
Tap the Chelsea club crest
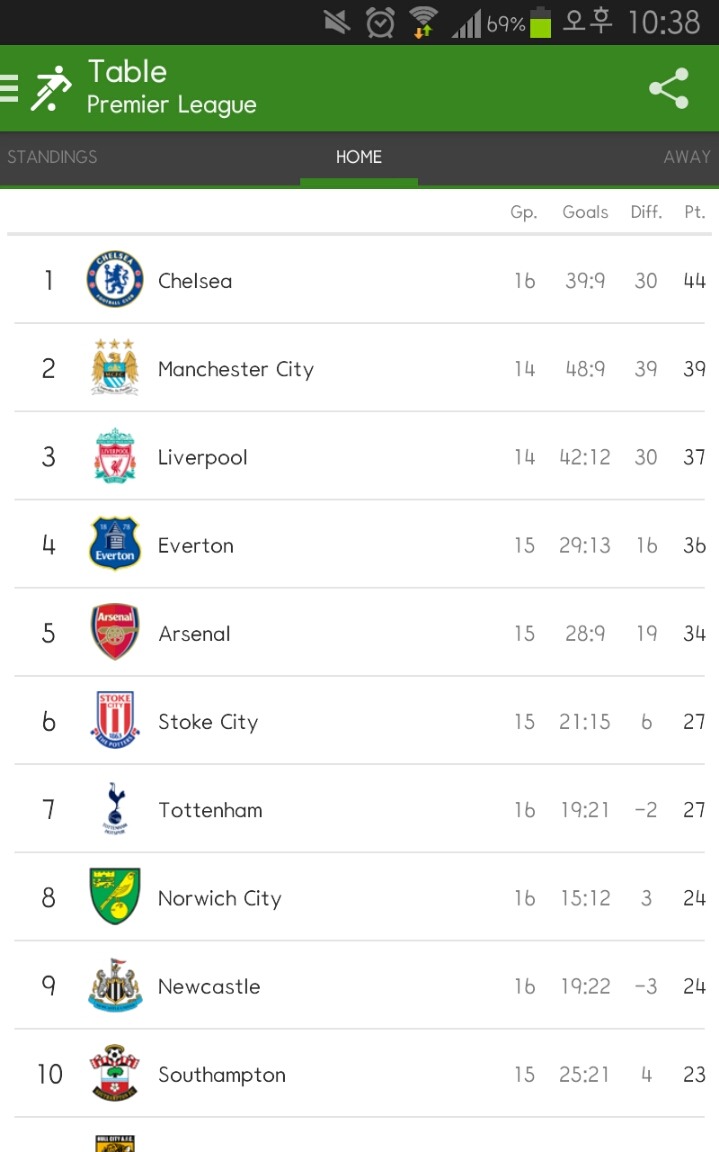(x=115, y=280)
